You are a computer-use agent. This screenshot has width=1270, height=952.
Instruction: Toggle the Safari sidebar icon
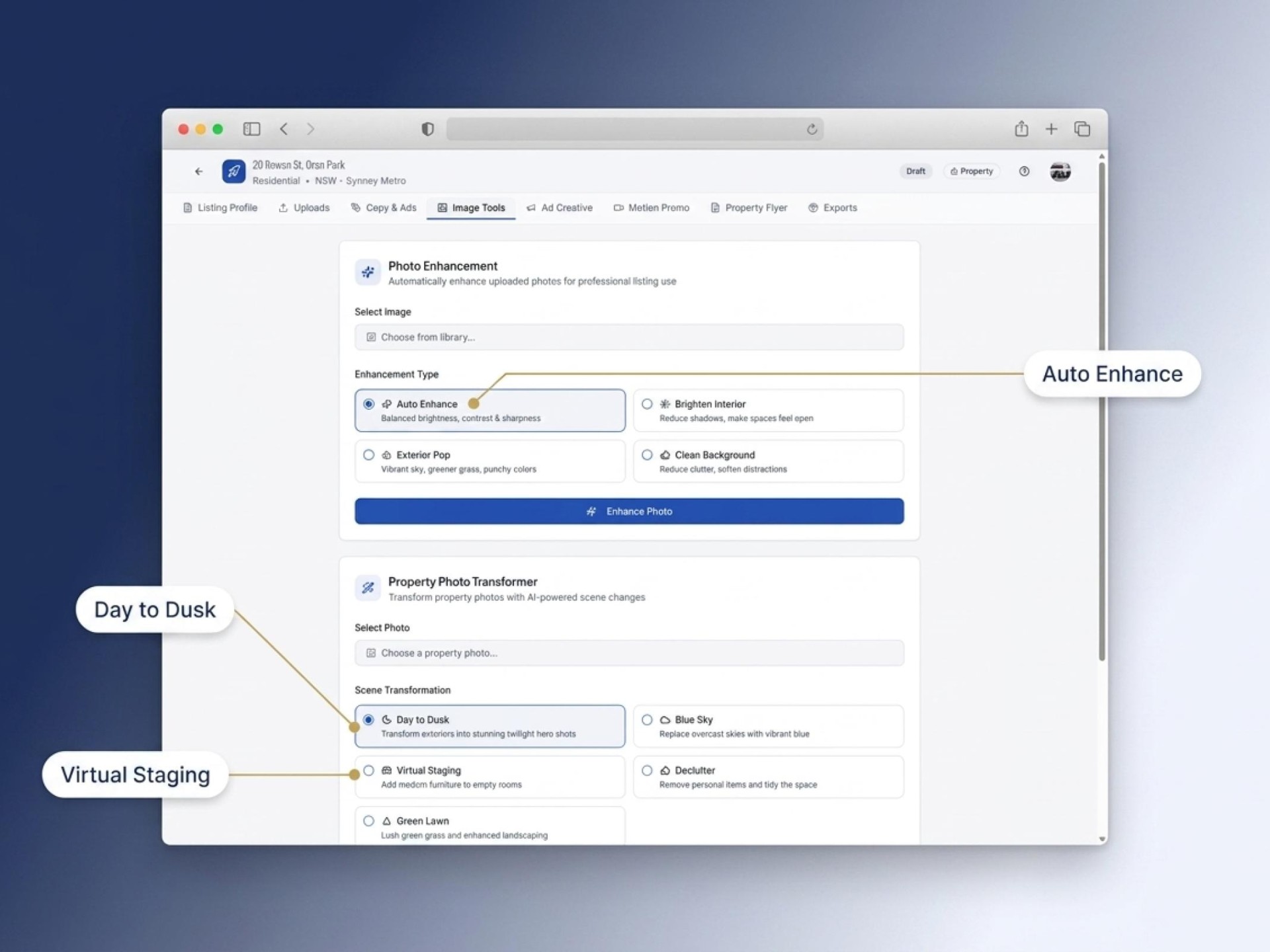251,129
